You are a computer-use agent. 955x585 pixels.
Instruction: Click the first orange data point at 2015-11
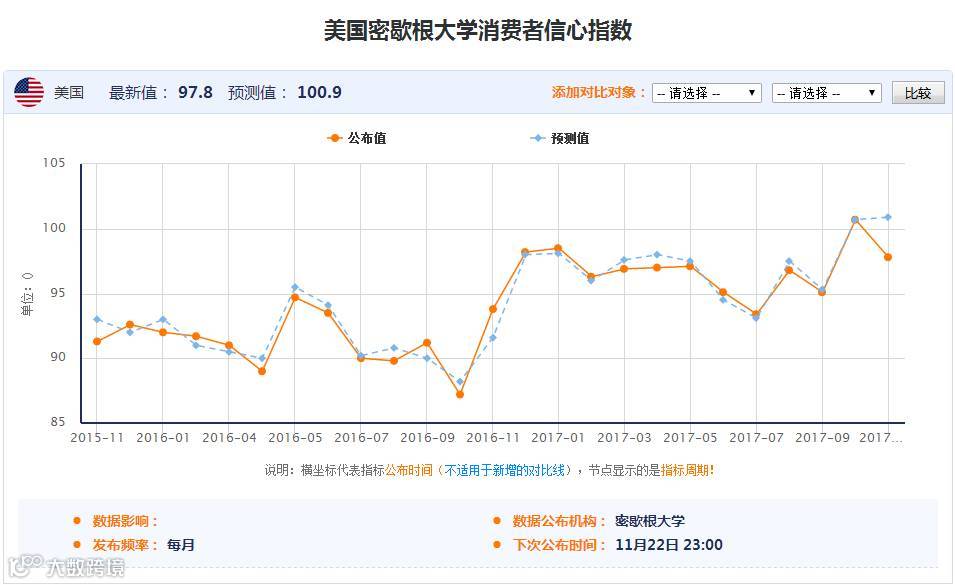[97, 342]
